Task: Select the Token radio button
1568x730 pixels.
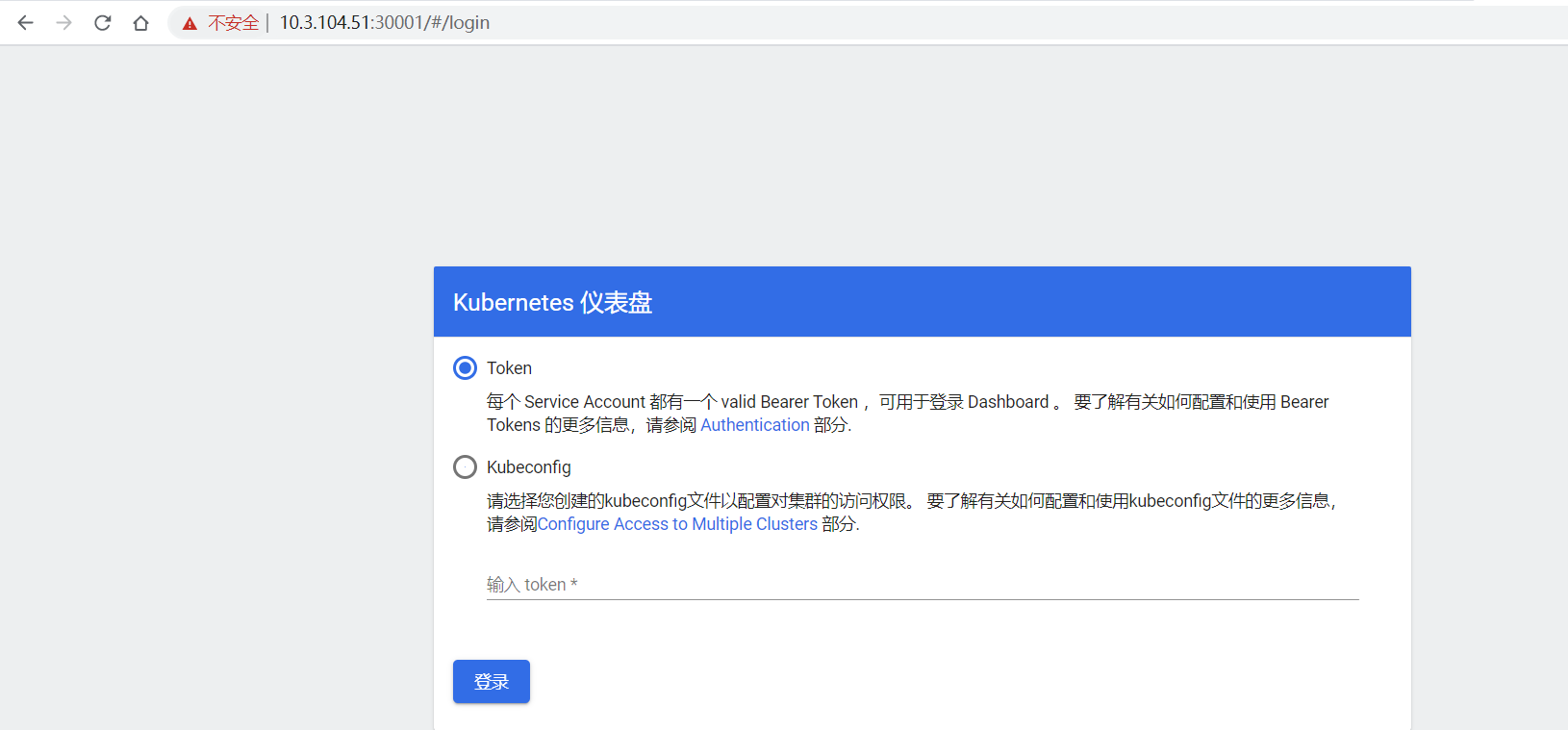Action: [x=465, y=367]
